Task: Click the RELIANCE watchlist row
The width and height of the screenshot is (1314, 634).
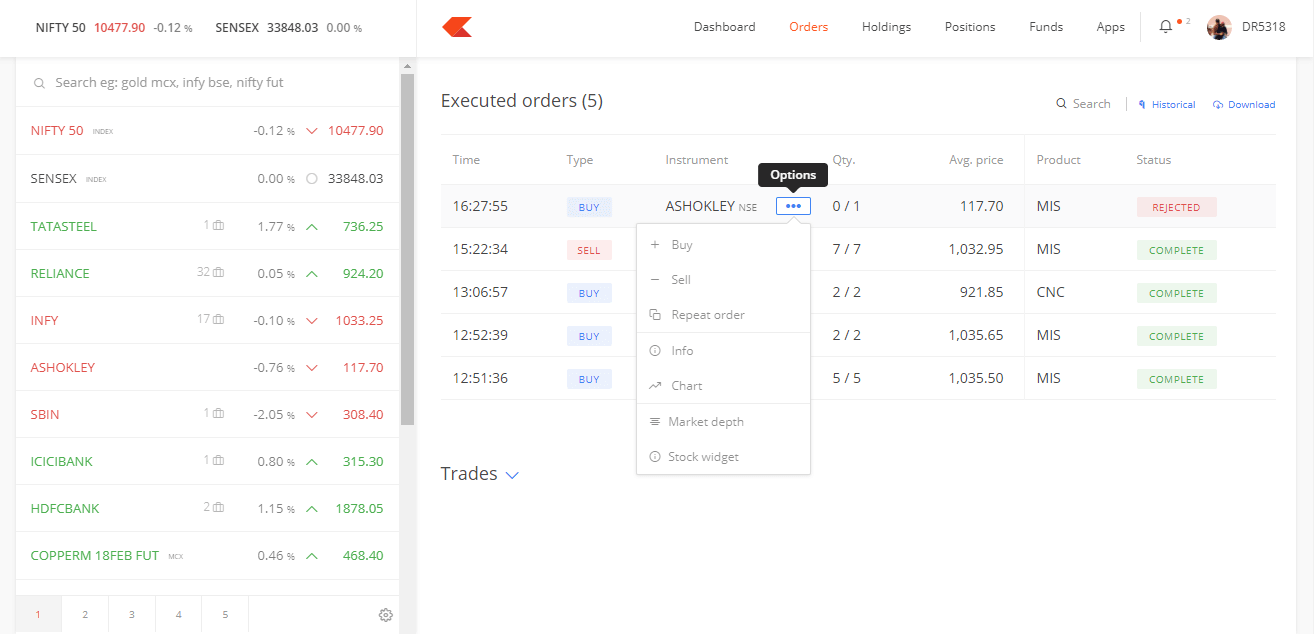Action: pos(207,273)
